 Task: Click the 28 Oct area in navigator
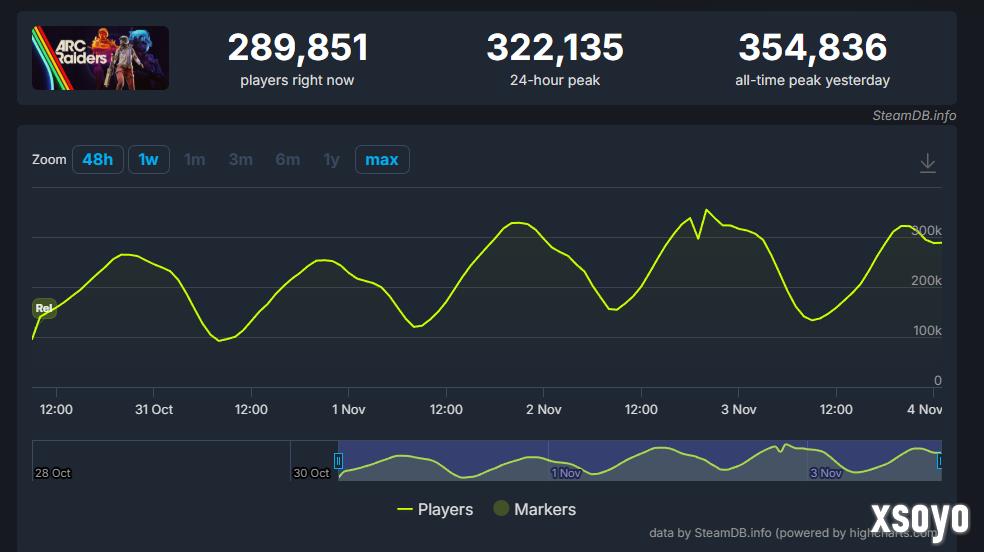[53, 472]
